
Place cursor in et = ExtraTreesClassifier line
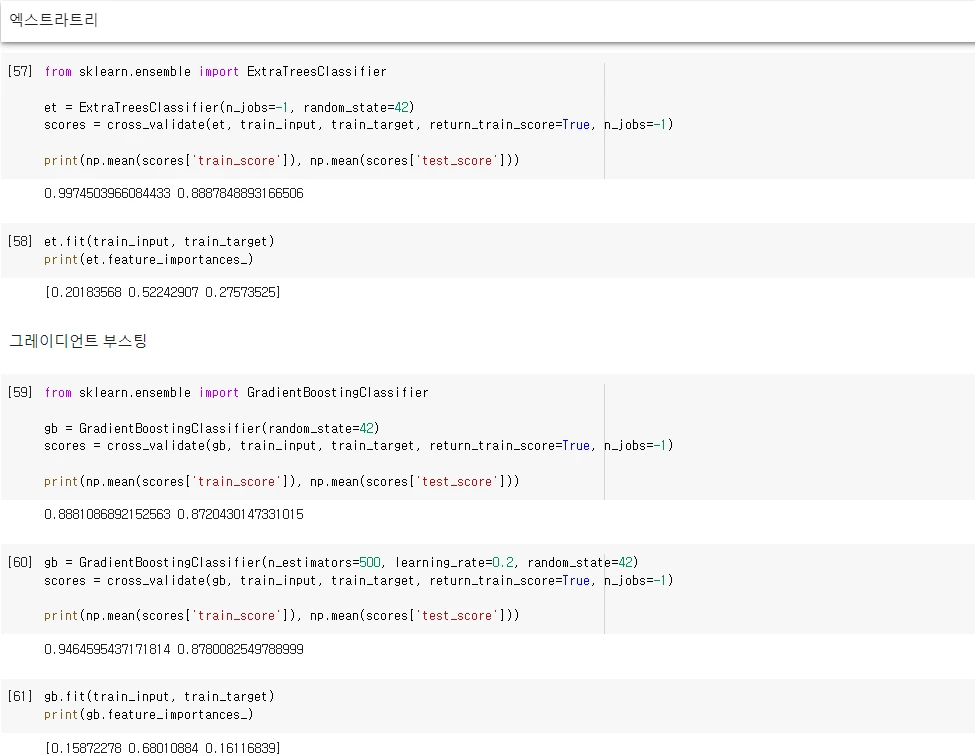click(229, 108)
